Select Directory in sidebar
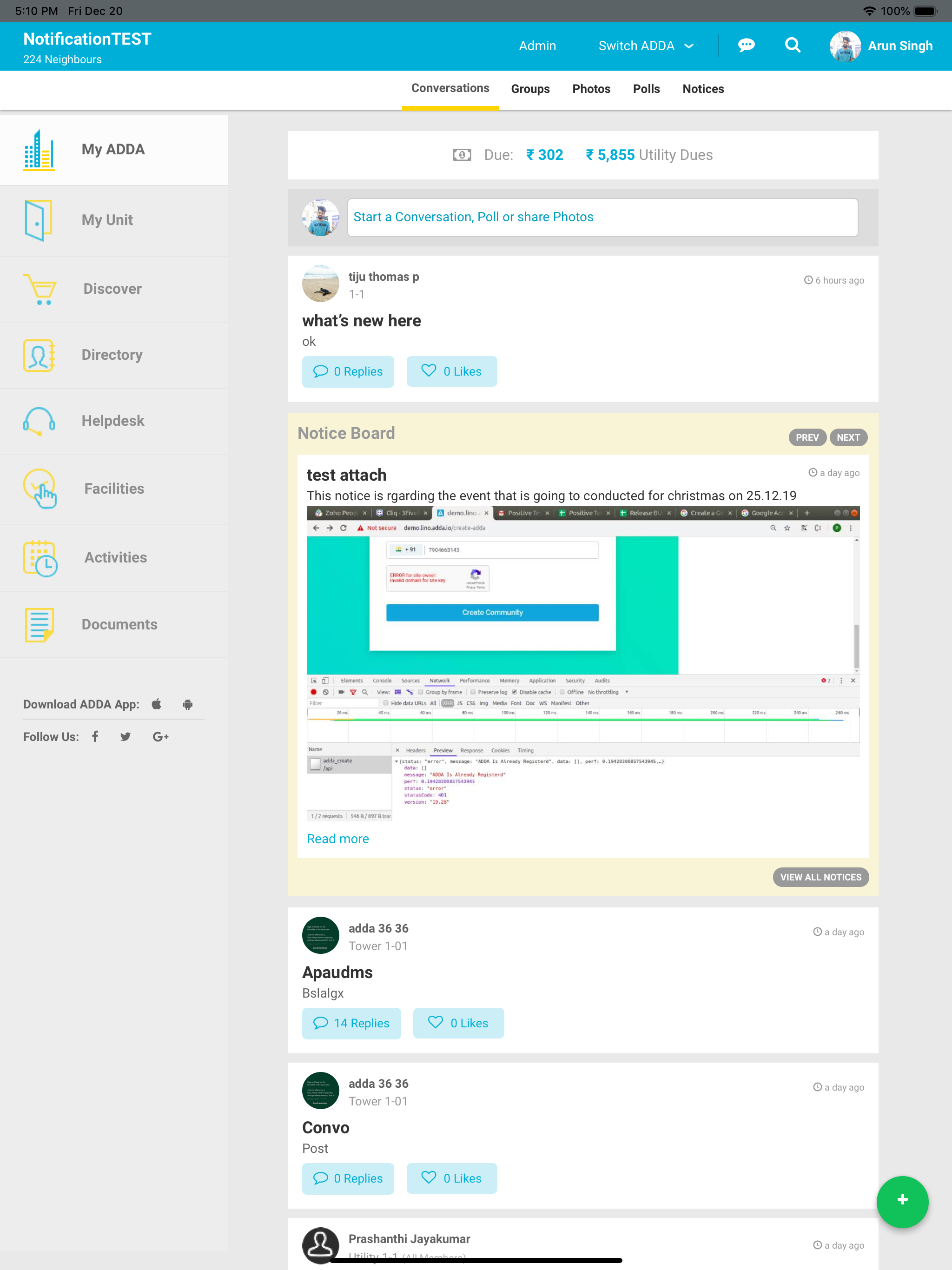The width and height of the screenshot is (952, 1270). pyautogui.click(x=114, y=355)
